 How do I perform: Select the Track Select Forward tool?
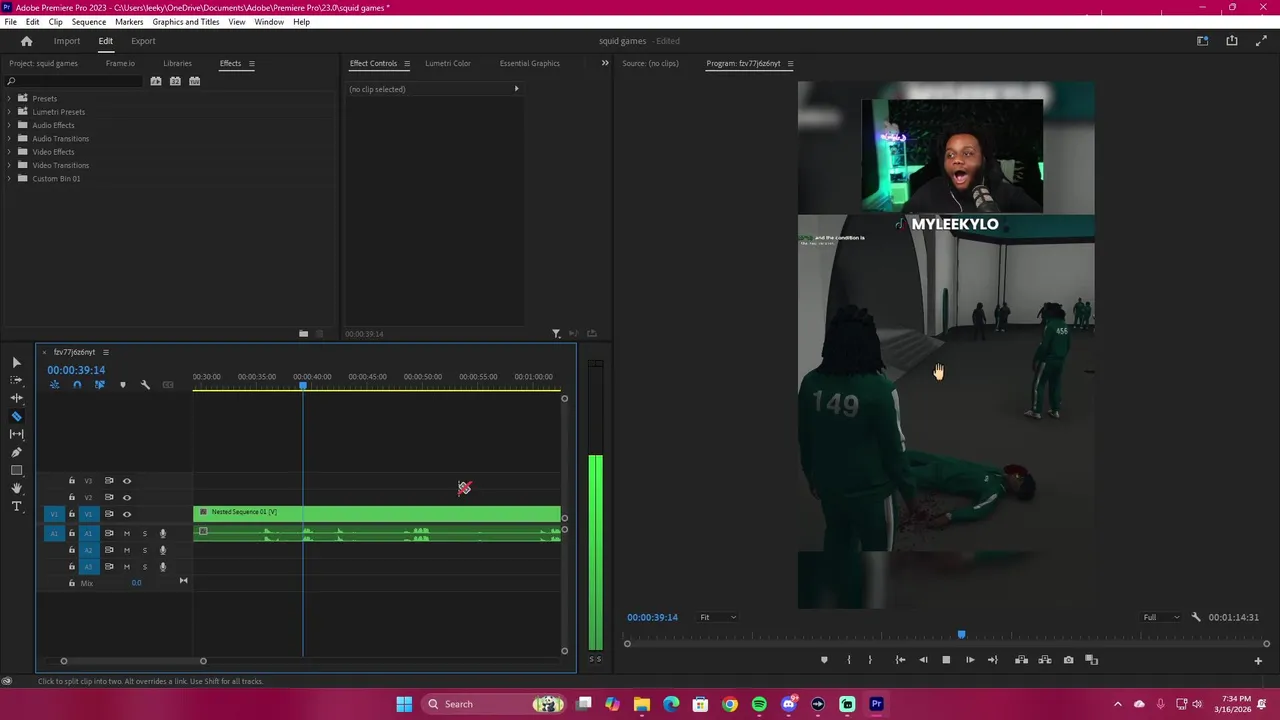[16, 380]
